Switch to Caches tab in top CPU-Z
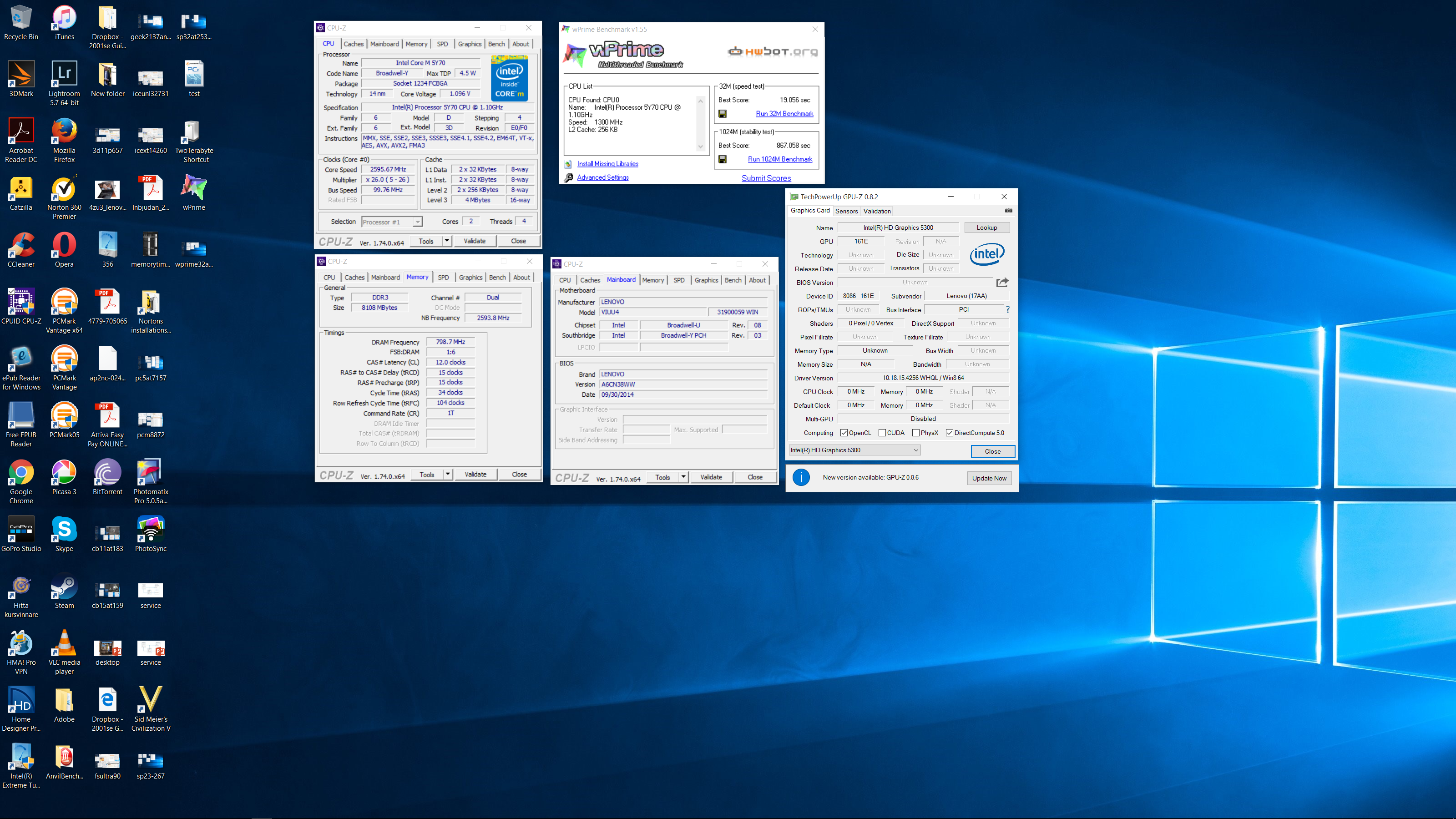This screenshot has height=819, width=1456. click(354, 44)
